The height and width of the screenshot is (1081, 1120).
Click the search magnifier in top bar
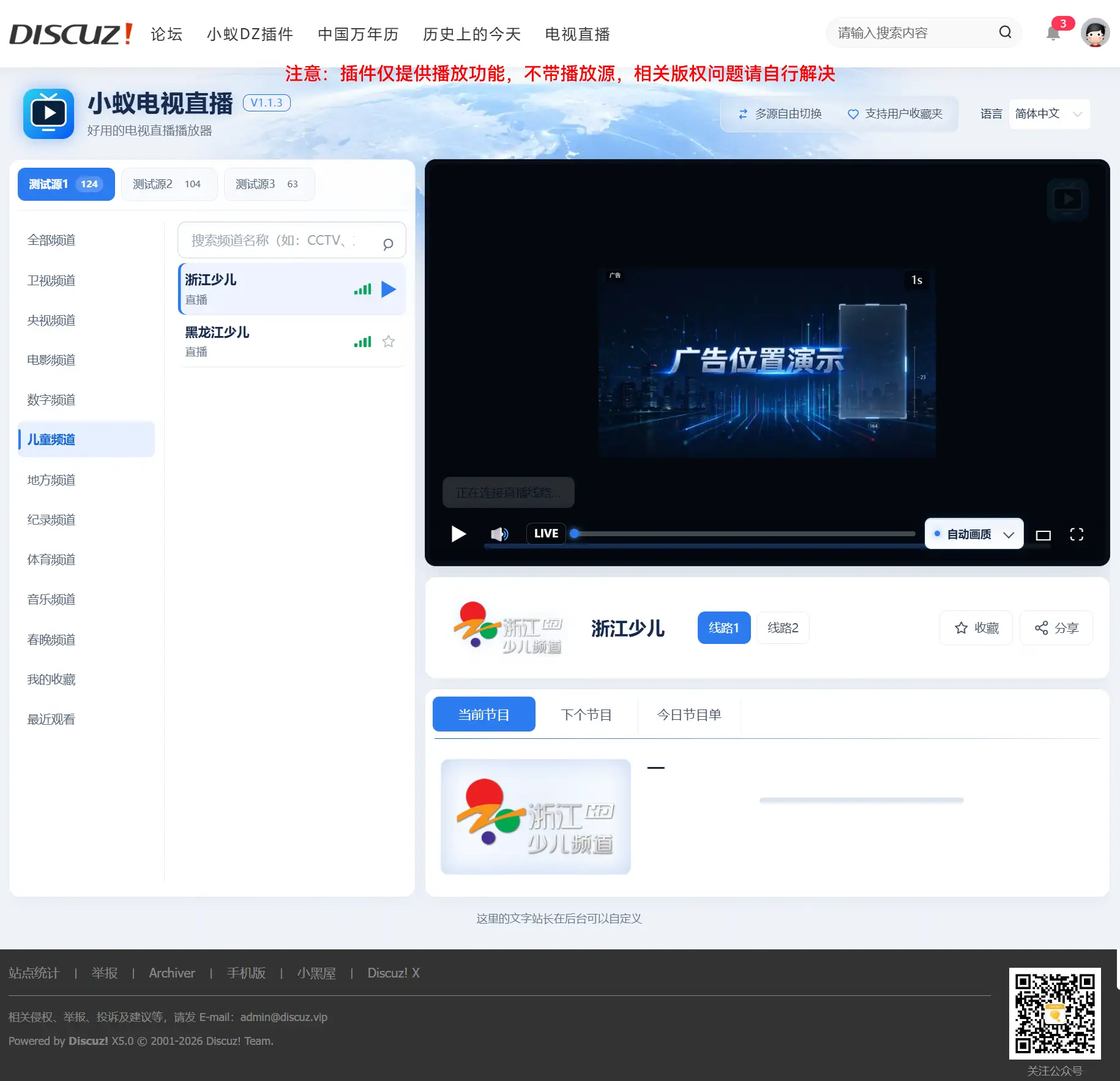pos(1005,32)
